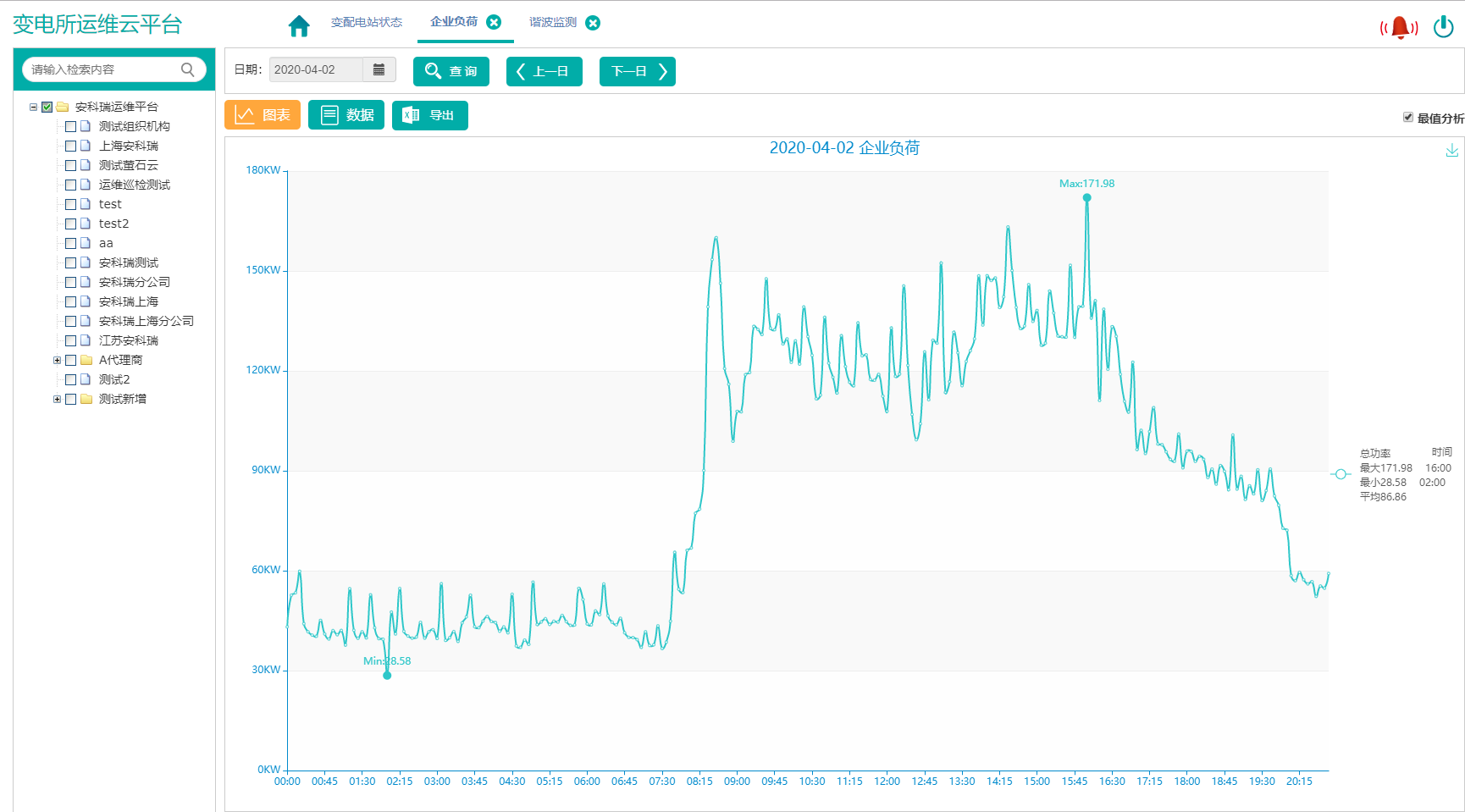Download chart image via download icon
1465x812 pixels.
point(1451,150)
